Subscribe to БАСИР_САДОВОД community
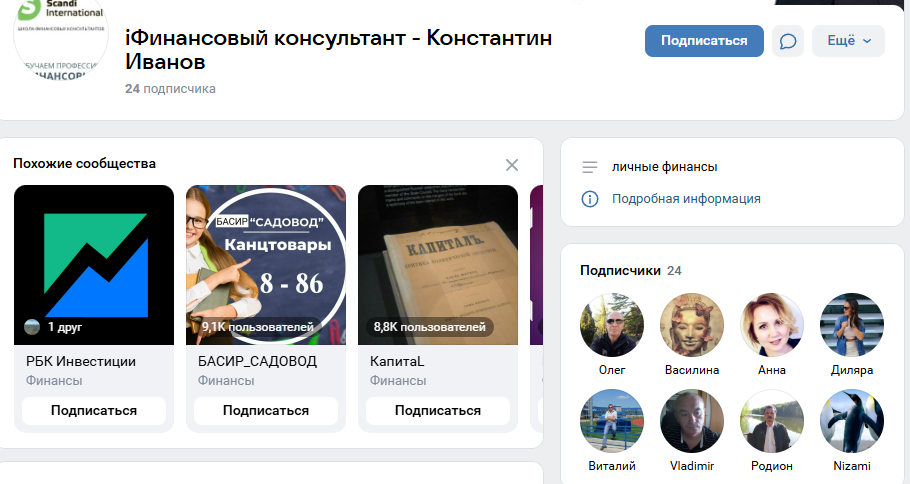The image size is (910, 484). point(266,411)
